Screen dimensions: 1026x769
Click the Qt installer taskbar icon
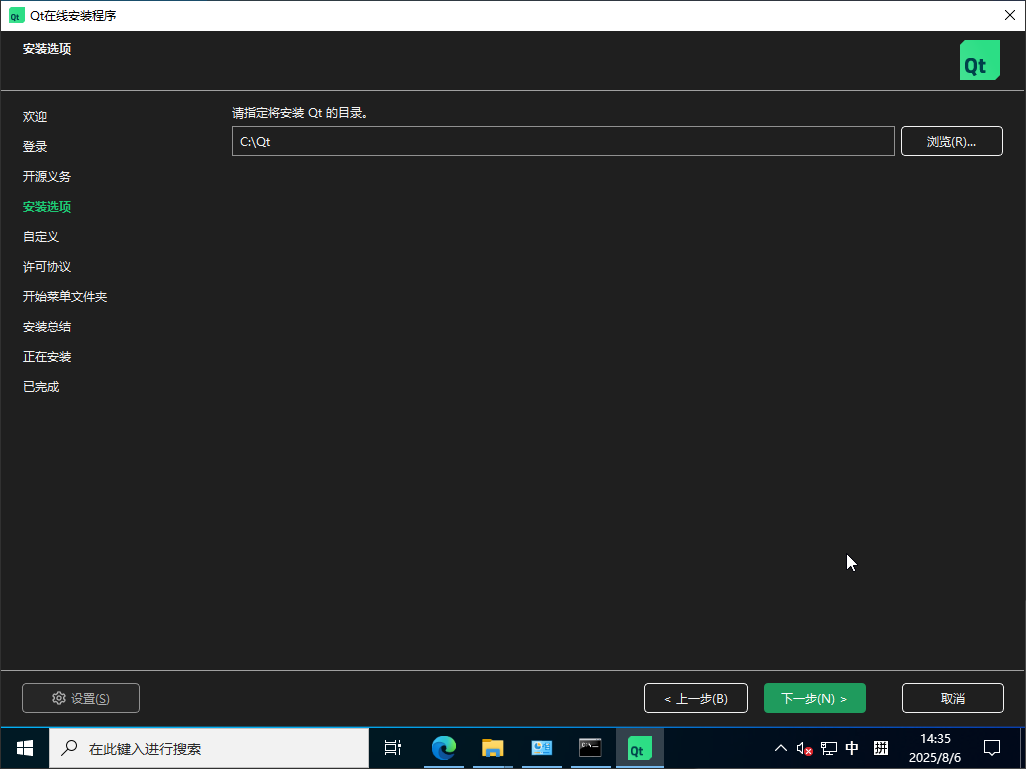click(639, 747)
